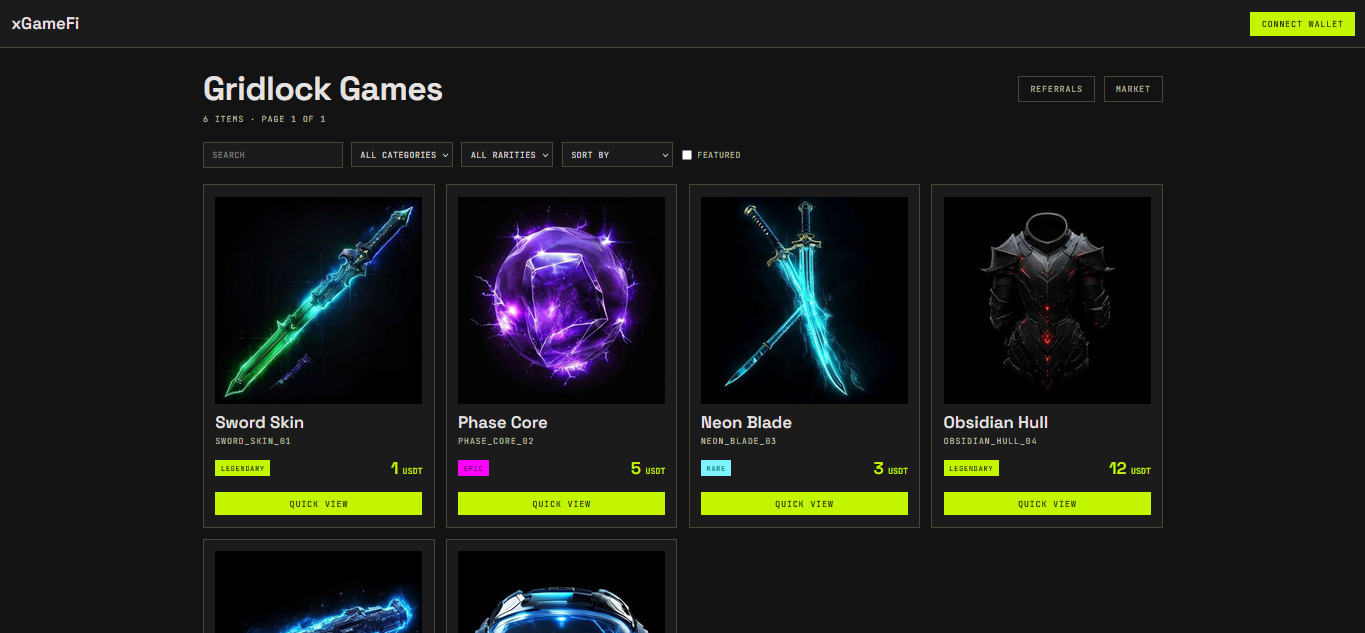Click the Legendary badge on Obsidian Hull
The image size is (1365, 633).
pos(971,468)
